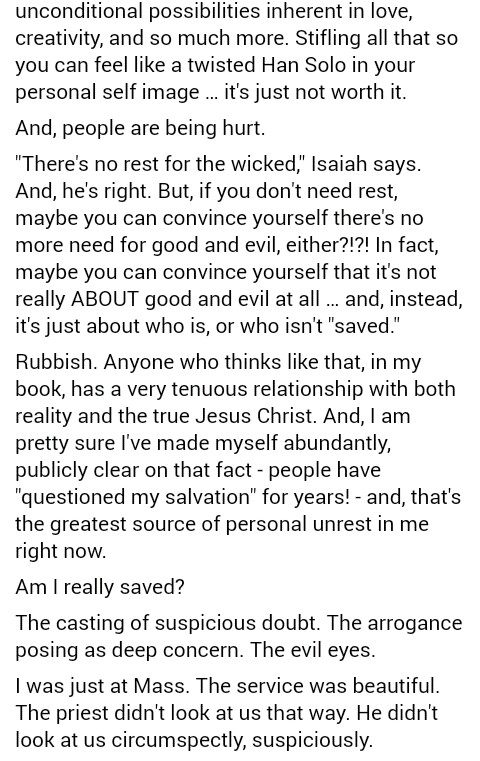Click the name 'Isaiah' in the quote line
Screen dimensions: 480x761
coord(339,165)
